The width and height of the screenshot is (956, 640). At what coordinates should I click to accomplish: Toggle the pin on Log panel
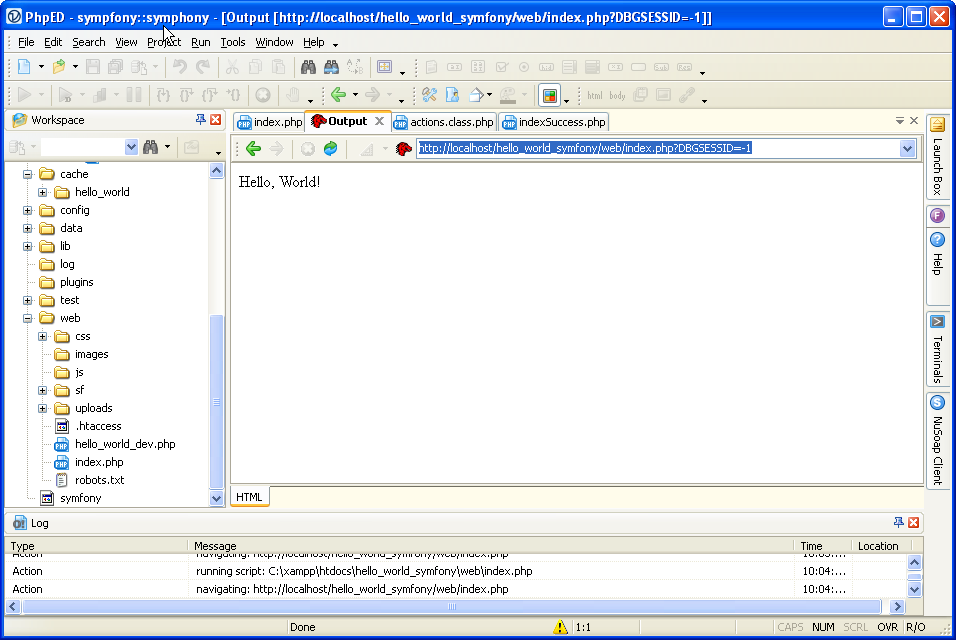(898, 523)
